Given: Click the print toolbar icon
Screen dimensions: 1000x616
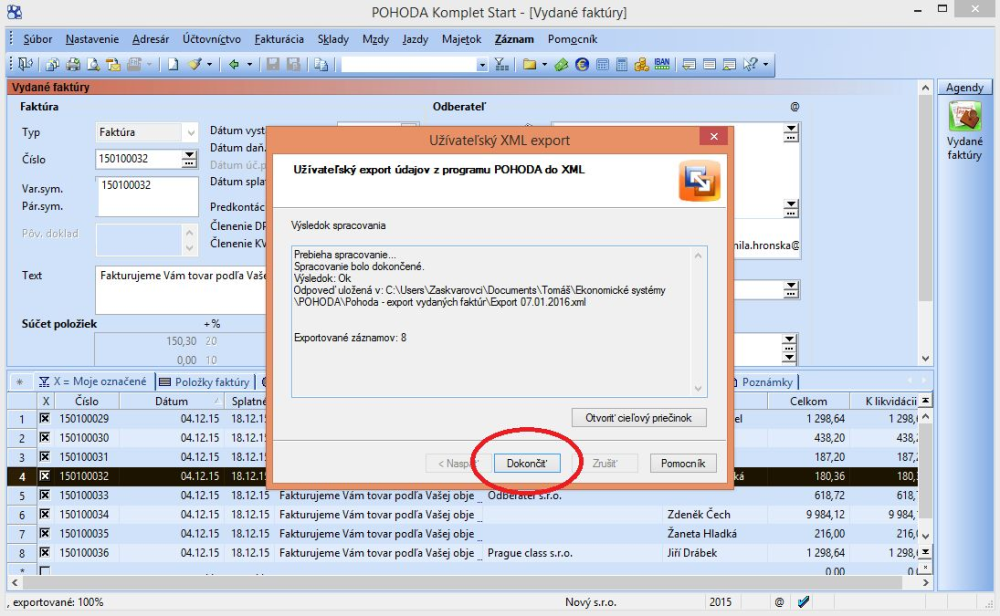Looking at the screenshot, I should click(x=73, y=64).
